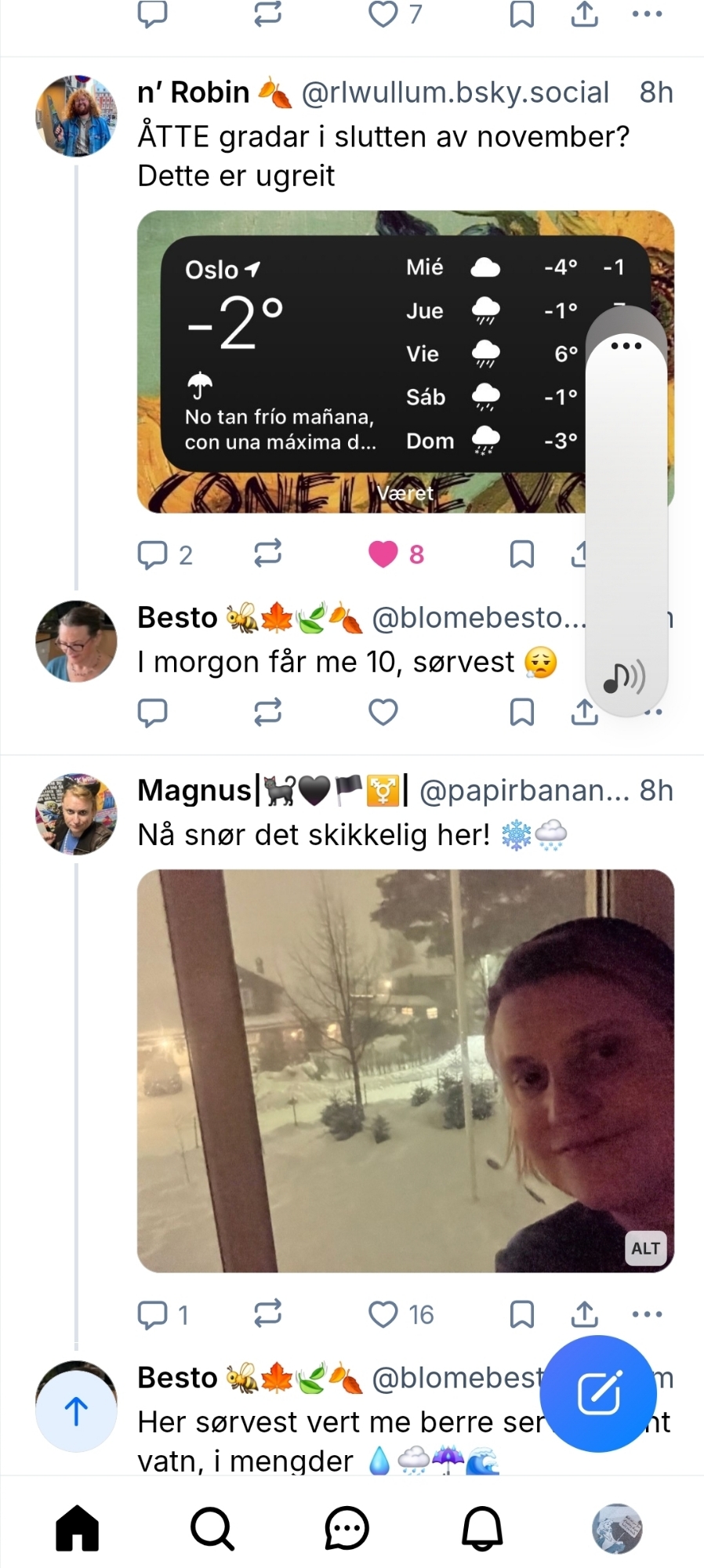Reply to n' Robin's weather post

pos(152,554)
